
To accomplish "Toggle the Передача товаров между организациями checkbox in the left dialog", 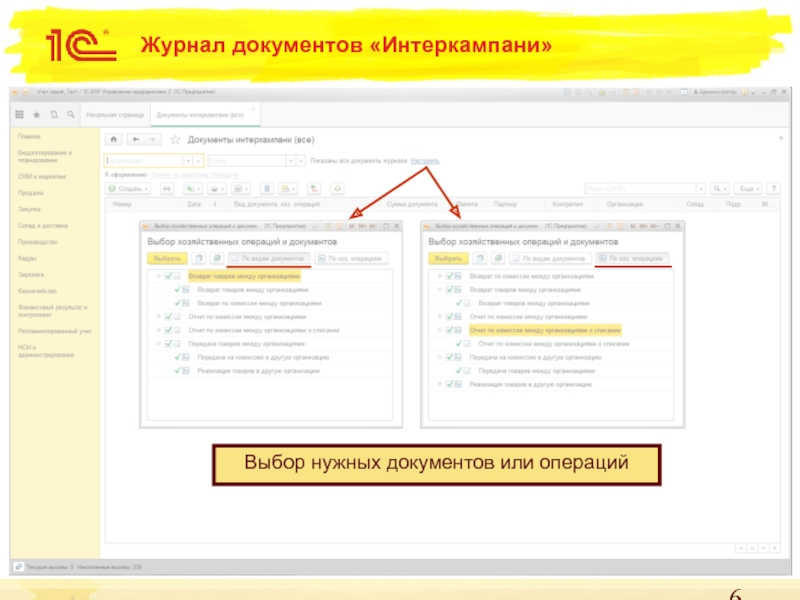I will pyautogui.click(x=168, y=344).
